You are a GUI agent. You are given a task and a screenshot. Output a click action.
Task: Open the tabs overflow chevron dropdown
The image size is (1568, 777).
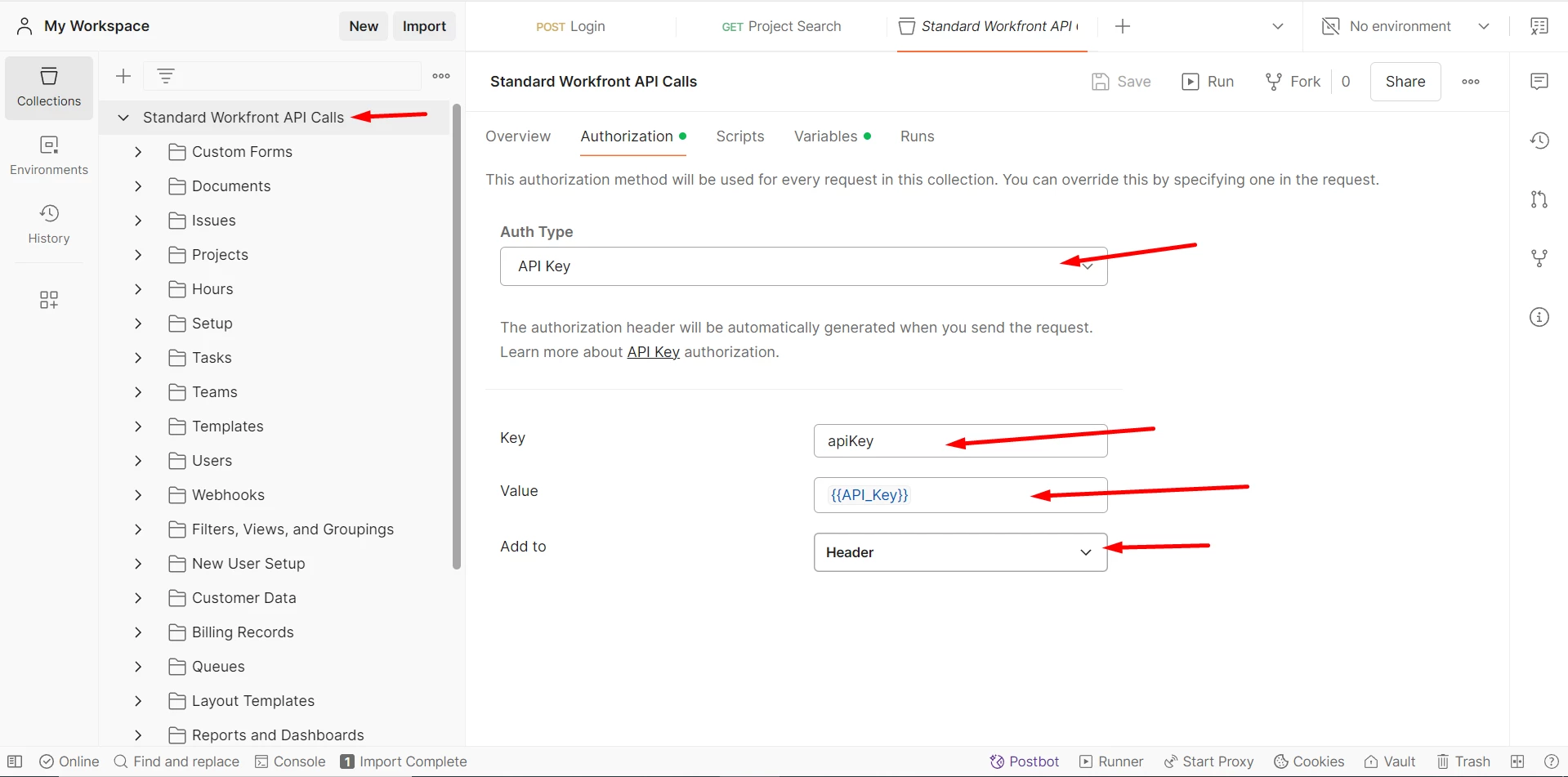point(1278,26)
